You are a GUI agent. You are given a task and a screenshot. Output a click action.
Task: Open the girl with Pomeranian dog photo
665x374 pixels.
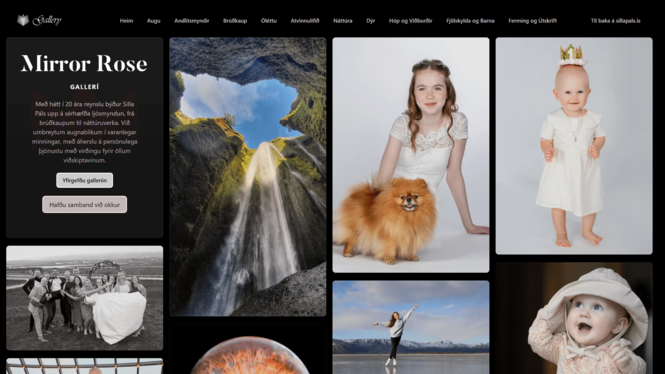point(411,155)
